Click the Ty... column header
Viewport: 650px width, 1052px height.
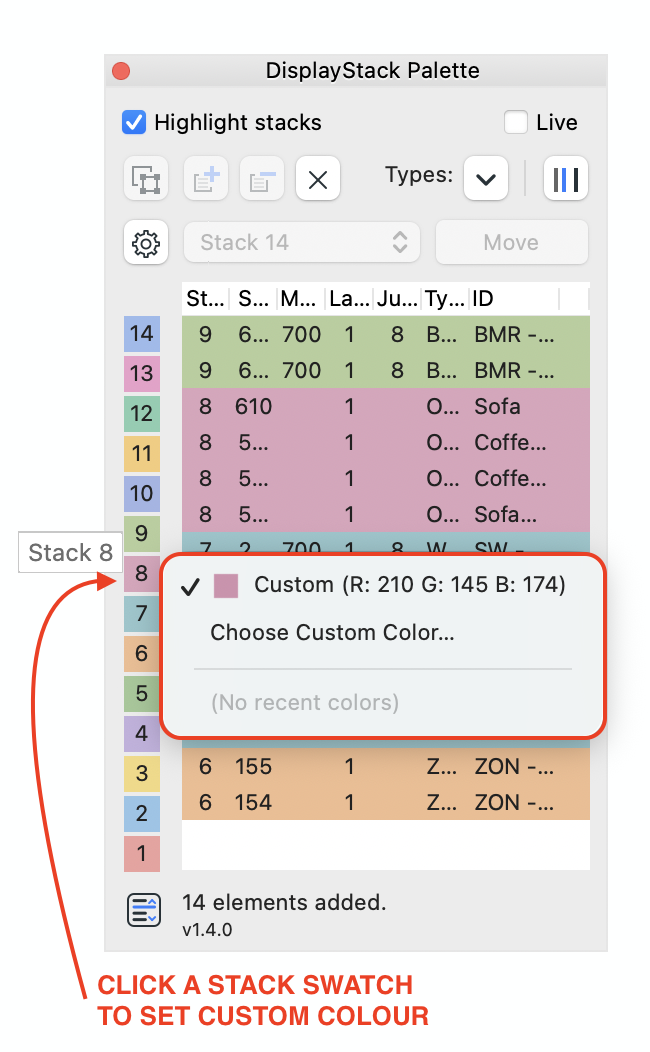pos(445,299)
